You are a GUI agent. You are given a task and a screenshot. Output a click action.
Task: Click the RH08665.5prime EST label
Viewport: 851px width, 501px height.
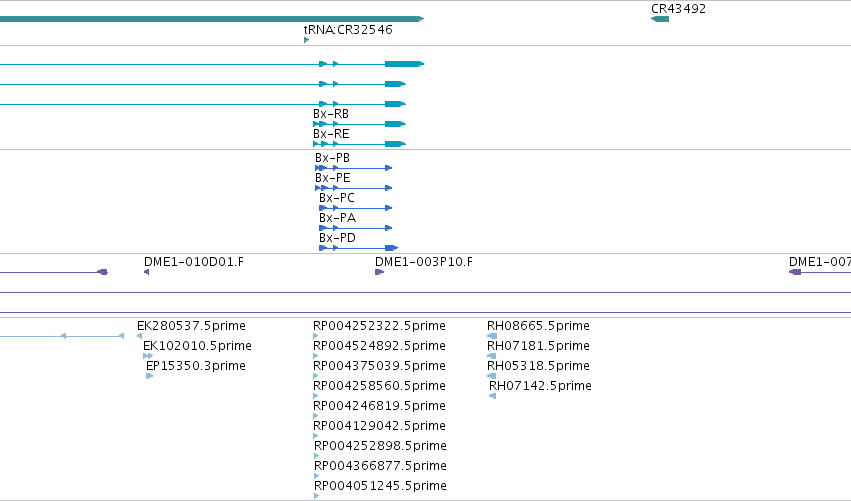pos(538,326)
